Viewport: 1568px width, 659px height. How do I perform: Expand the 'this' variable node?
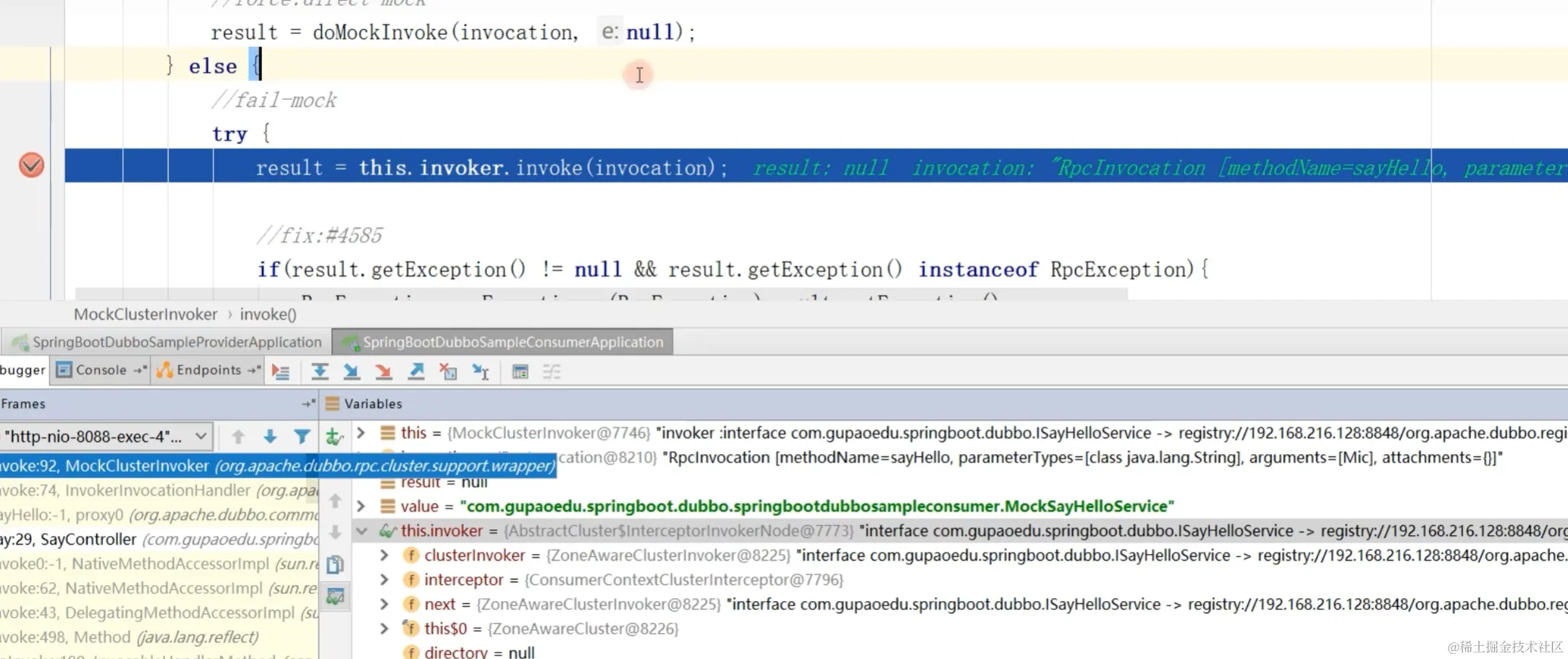pos(361,433)
